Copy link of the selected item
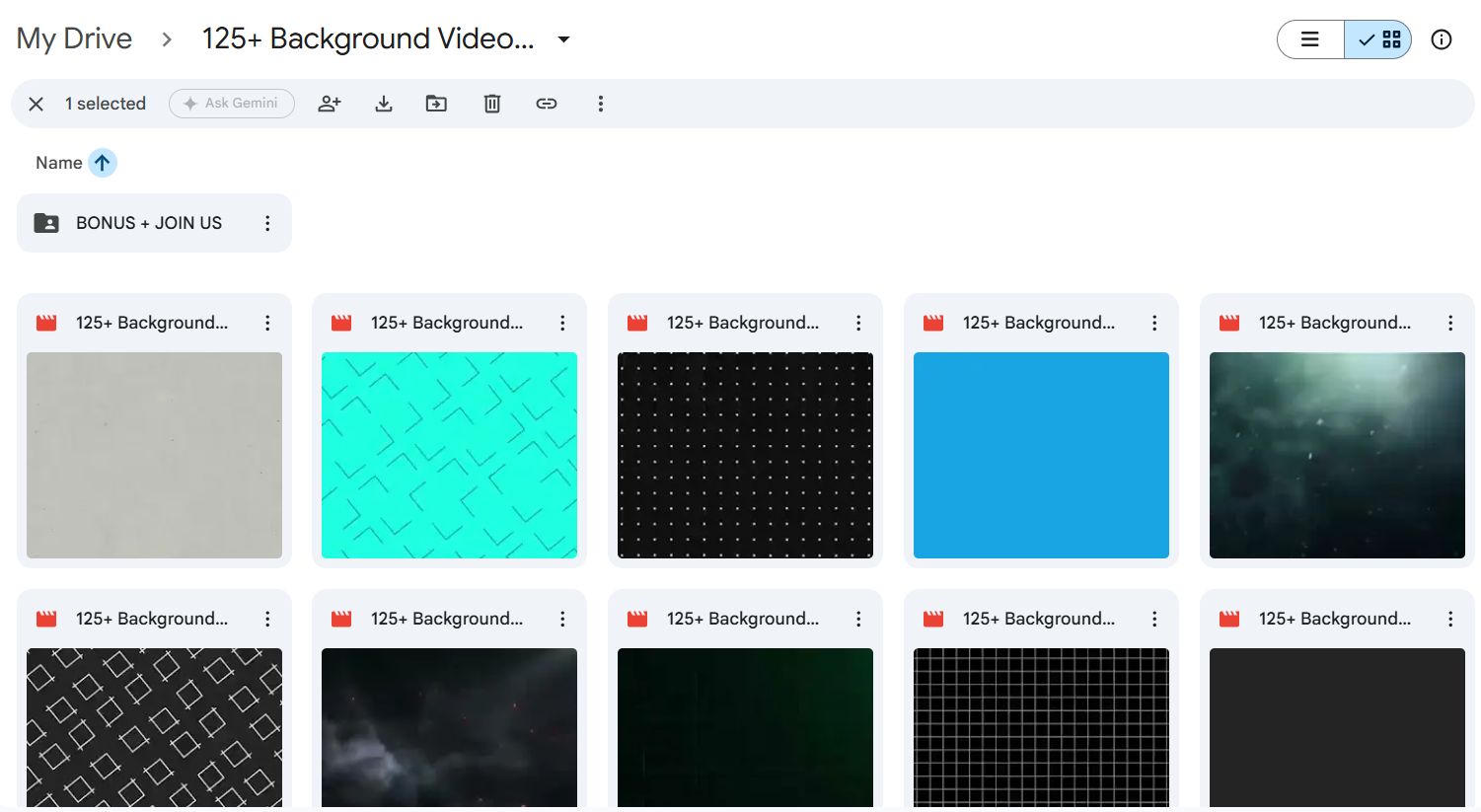This screenshot has height=812, width=1481. click(547, 104)
